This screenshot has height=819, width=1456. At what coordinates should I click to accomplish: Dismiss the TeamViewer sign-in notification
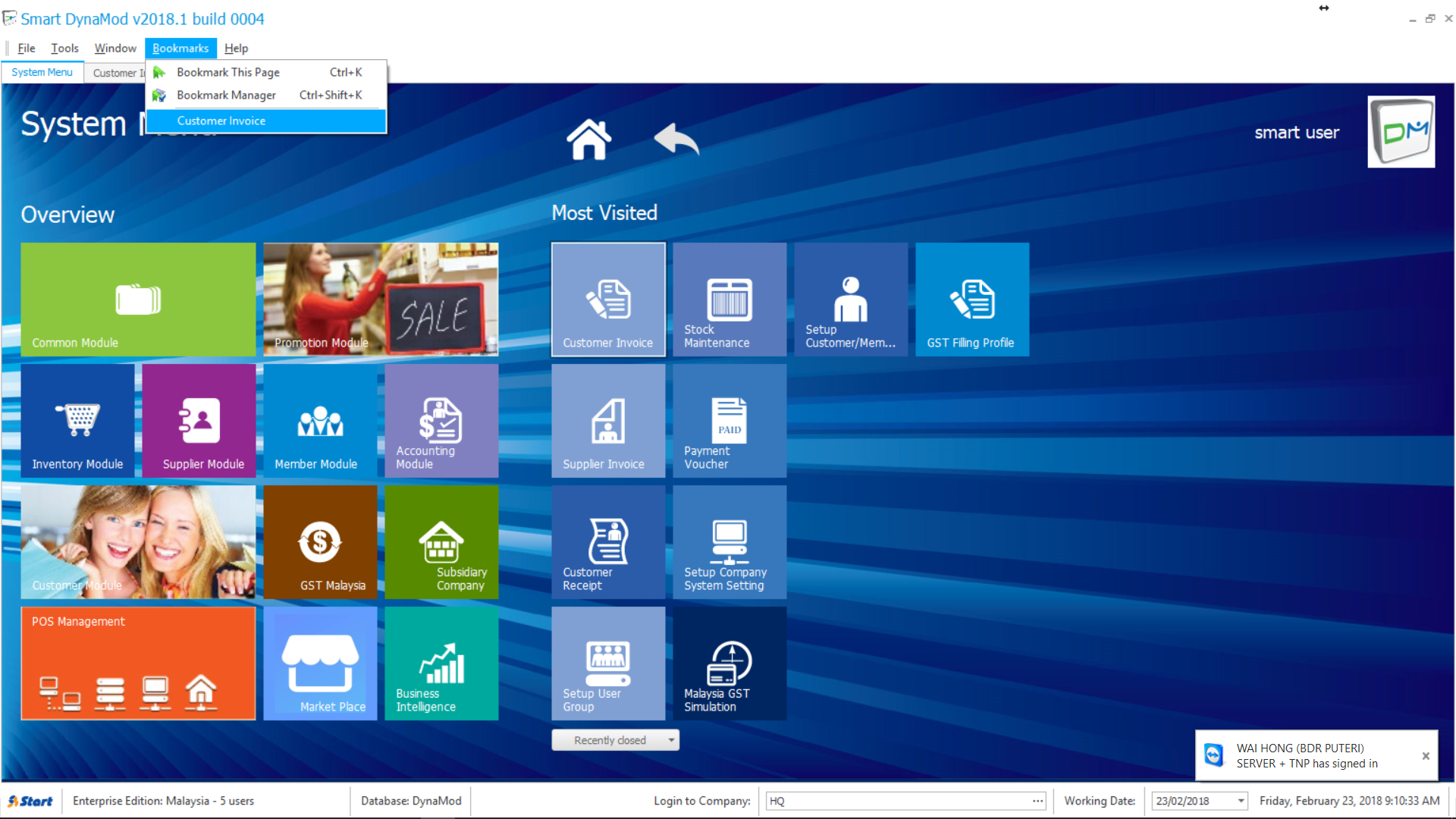[1426, 755]
